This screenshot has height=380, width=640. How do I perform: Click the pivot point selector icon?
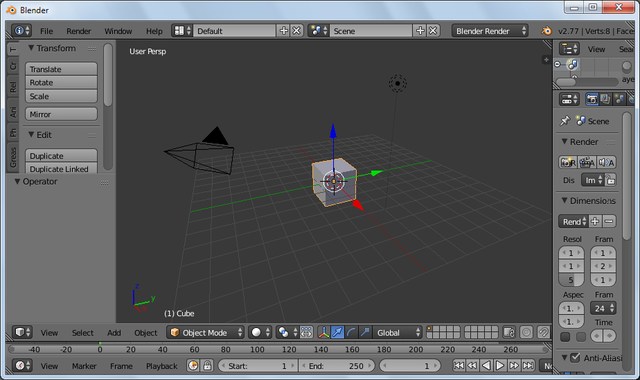[287, 332]
